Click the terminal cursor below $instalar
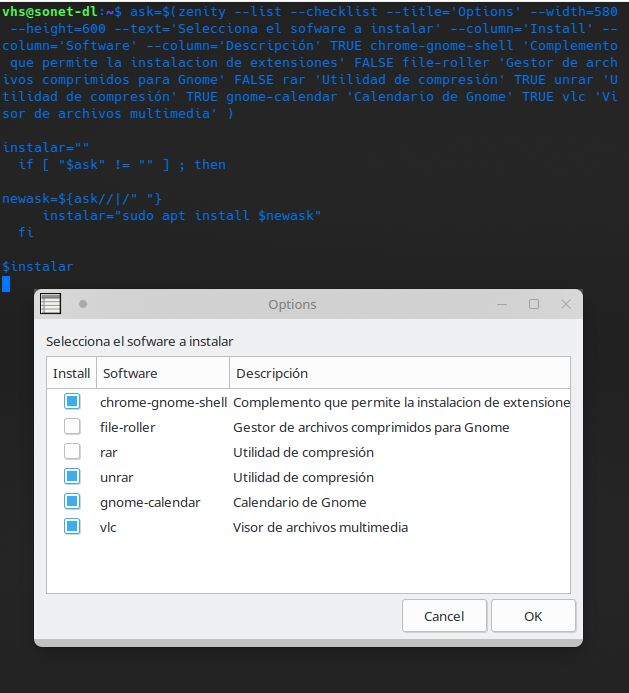 (x=6, y=285)
